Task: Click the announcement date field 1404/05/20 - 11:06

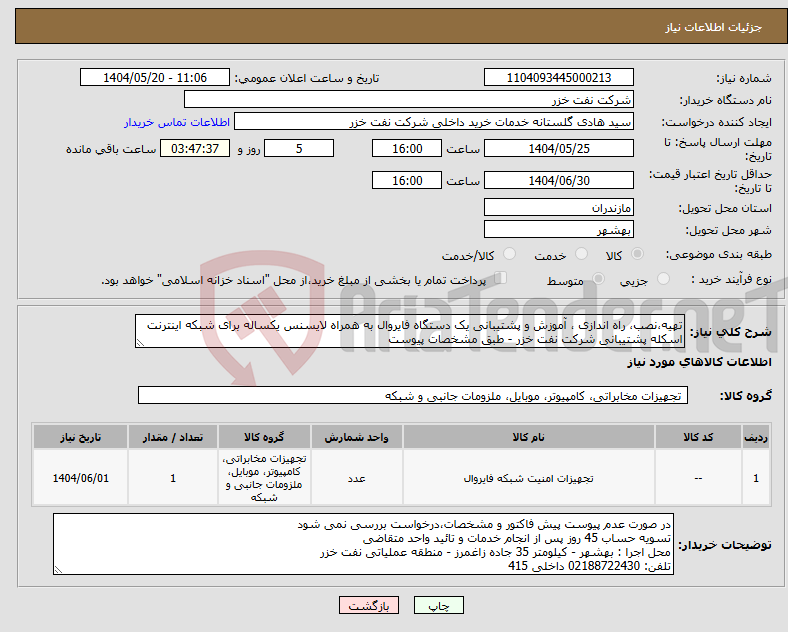Action: [155, 77]
